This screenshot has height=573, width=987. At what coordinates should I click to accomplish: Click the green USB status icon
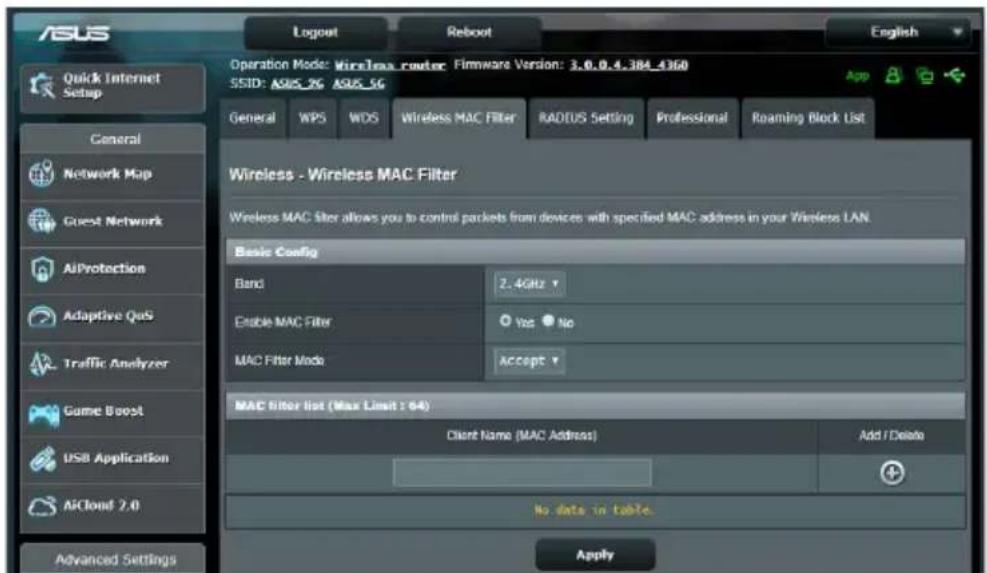(x=954, y=76)
